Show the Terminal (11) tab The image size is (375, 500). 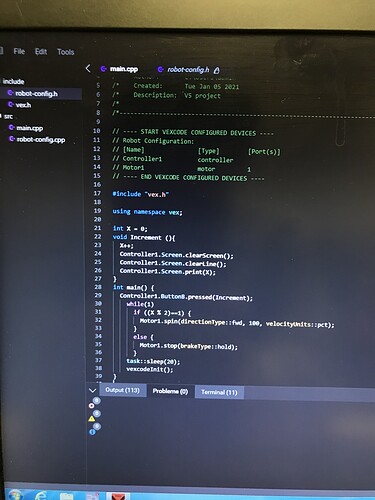pyautogui.click(x=219, y=392)
